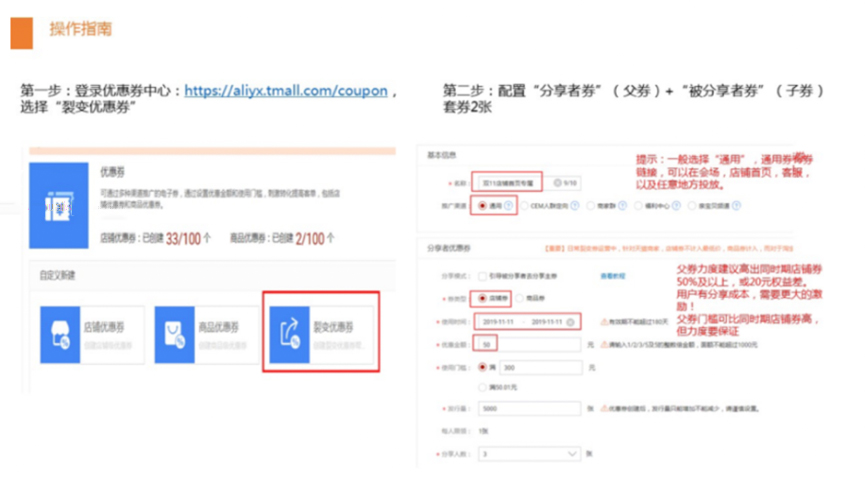Image resolution: width=866 pixels, height=502 pixels.
Task: Open the aliyx.tmall.com/coupon hyperlink
Action: point(286,91)
